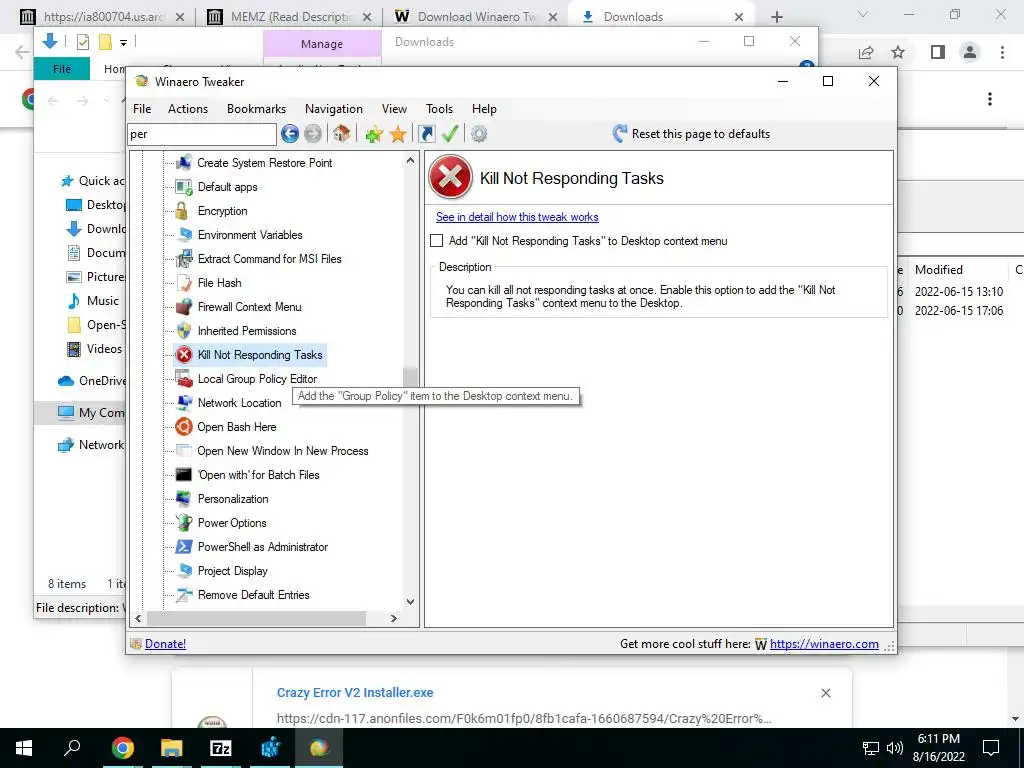Open a new Chrome tab with plus button
Screen dimensions: 1024x768
(776, 17)
